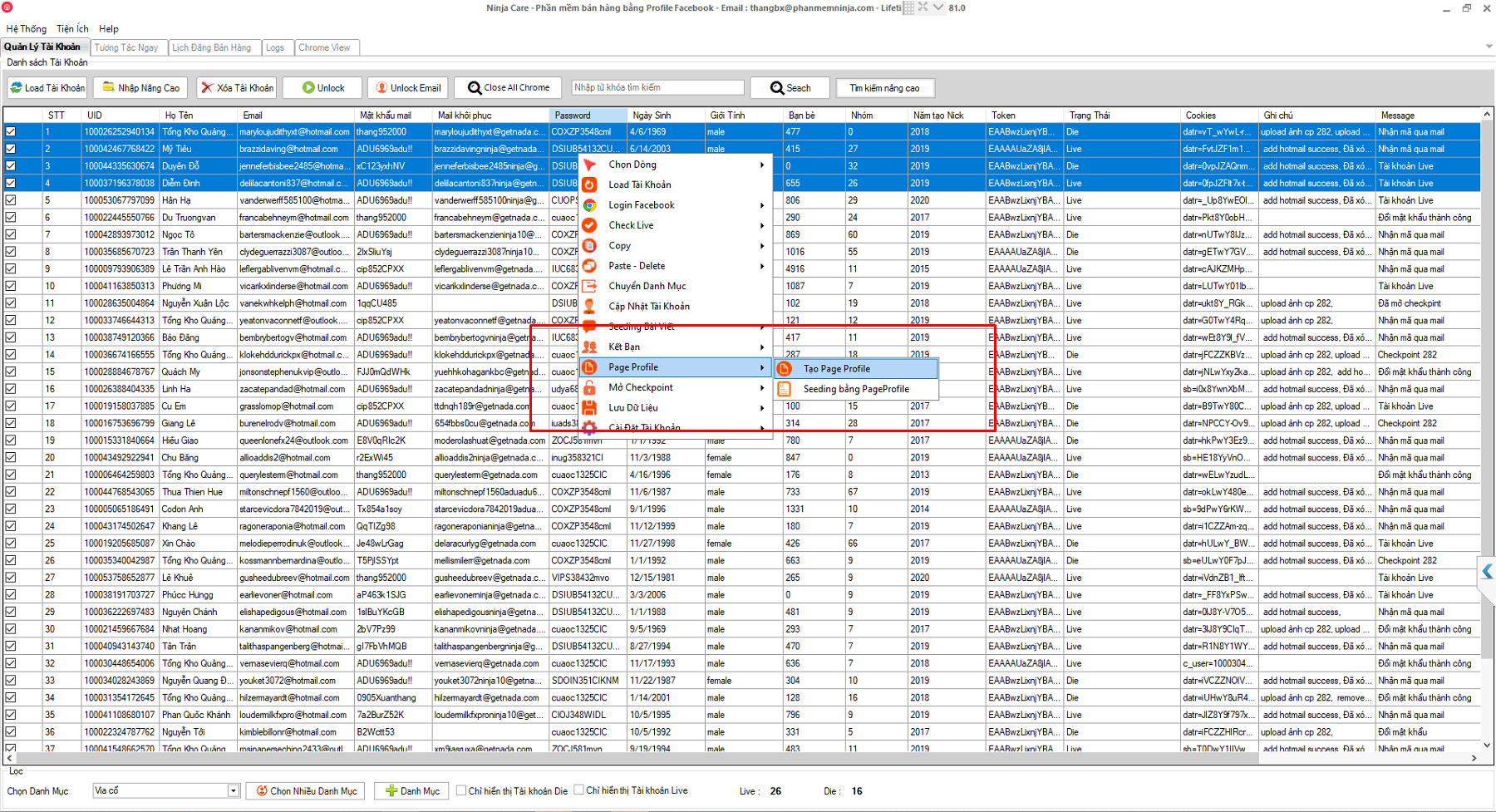1496x812 pixels.
Task: Click the green plus Danh Mục icon
Action: (391, 790)
